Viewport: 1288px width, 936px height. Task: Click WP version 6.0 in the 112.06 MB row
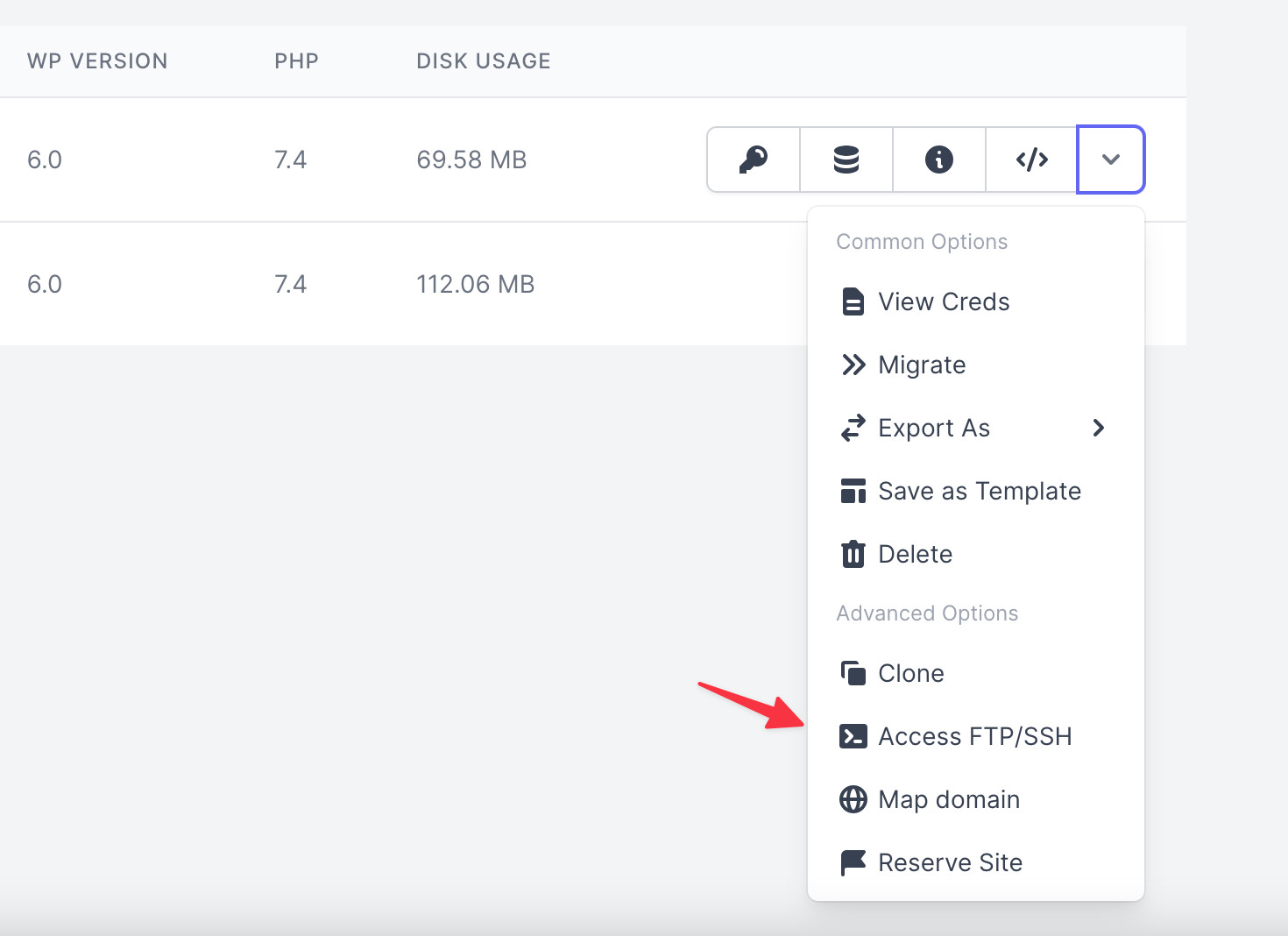tap(45, 284)
